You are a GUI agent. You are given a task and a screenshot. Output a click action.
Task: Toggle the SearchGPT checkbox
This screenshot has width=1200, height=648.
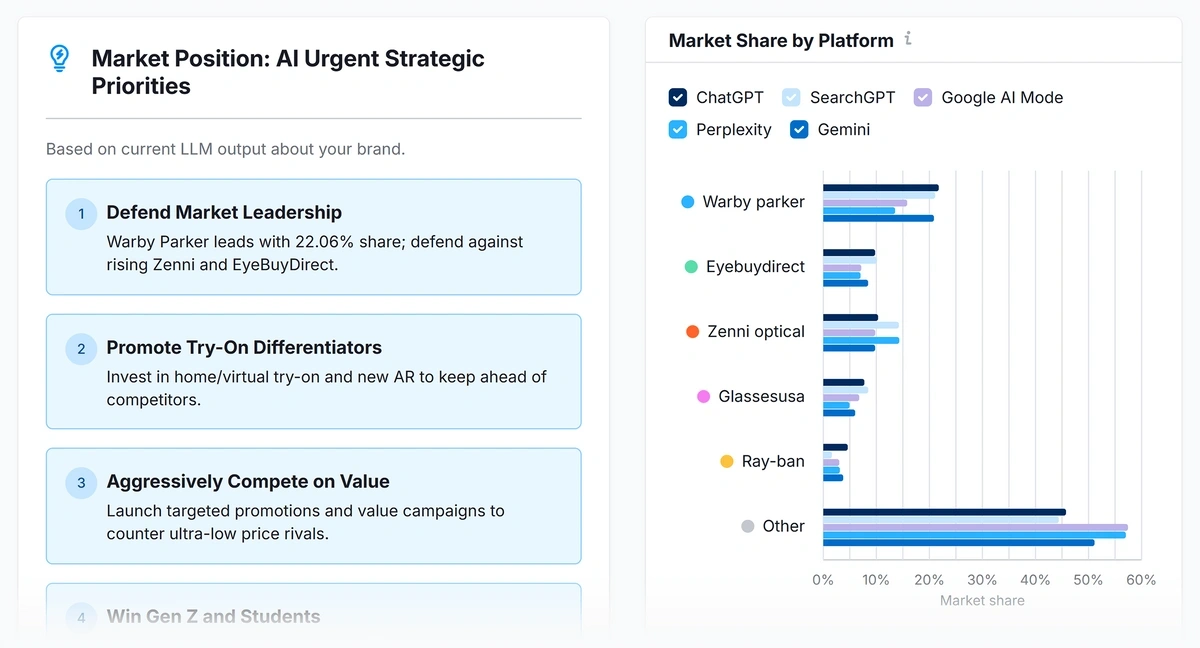791,97
